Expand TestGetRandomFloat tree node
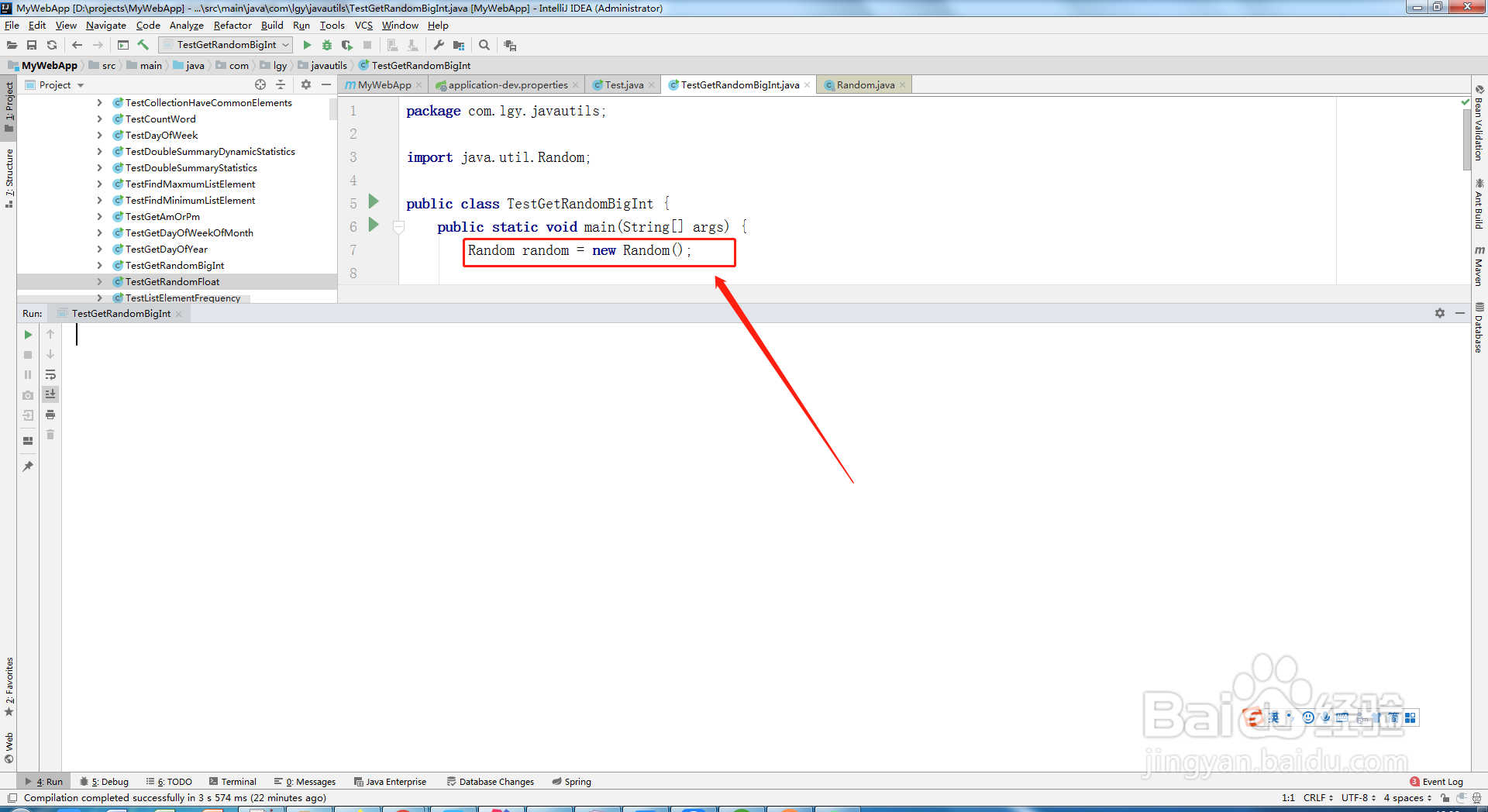This screenshot has height=812, width=1488. point(99,281)
